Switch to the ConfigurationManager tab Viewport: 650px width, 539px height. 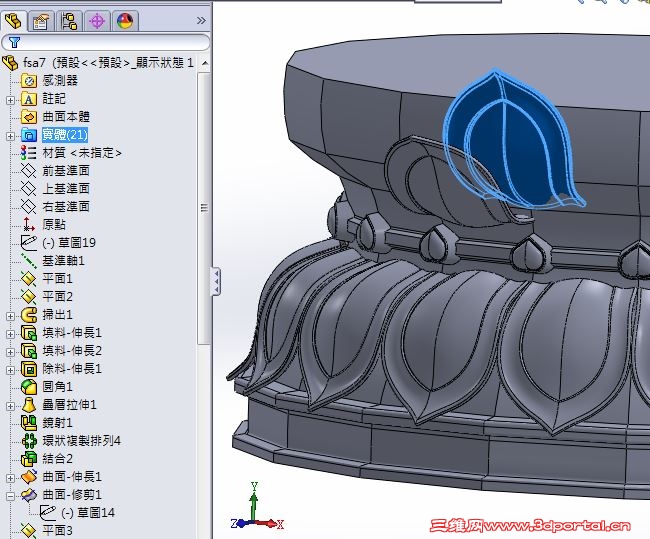[69, 21]
